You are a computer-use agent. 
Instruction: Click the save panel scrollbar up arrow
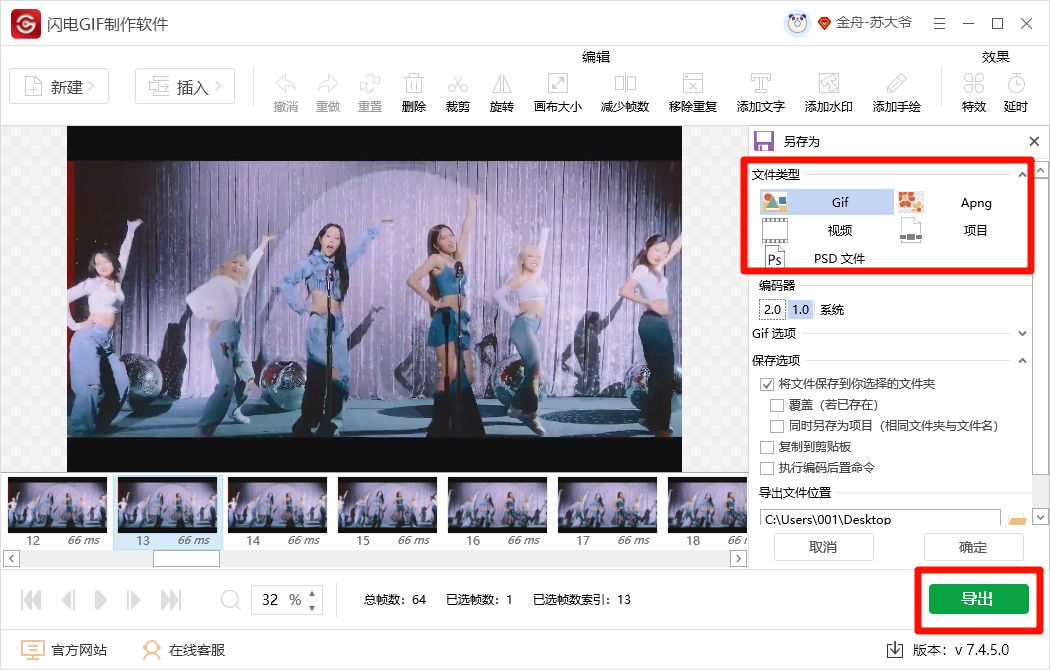tap(1040, 171)
